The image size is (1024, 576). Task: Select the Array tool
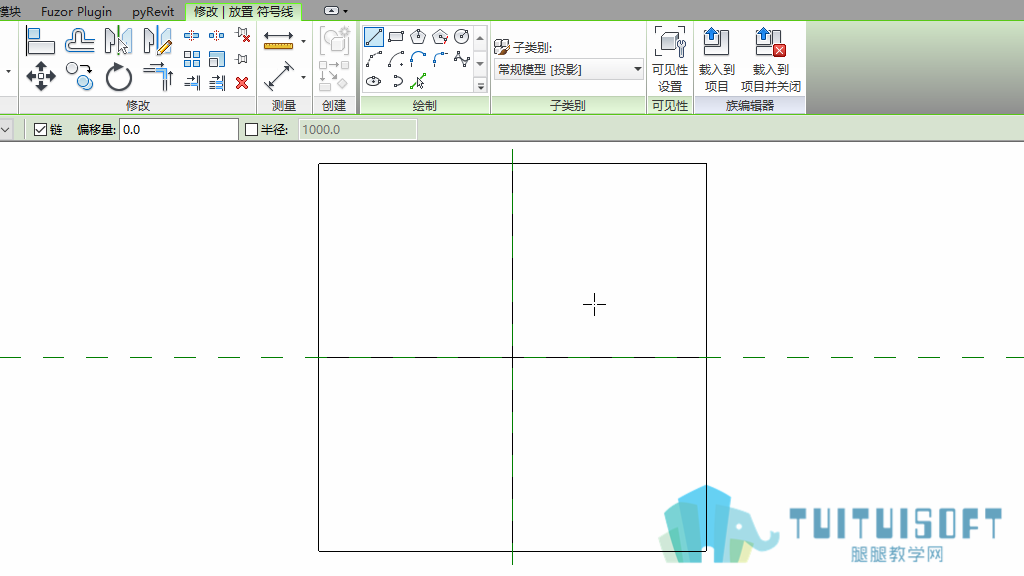tap(191, 59)
